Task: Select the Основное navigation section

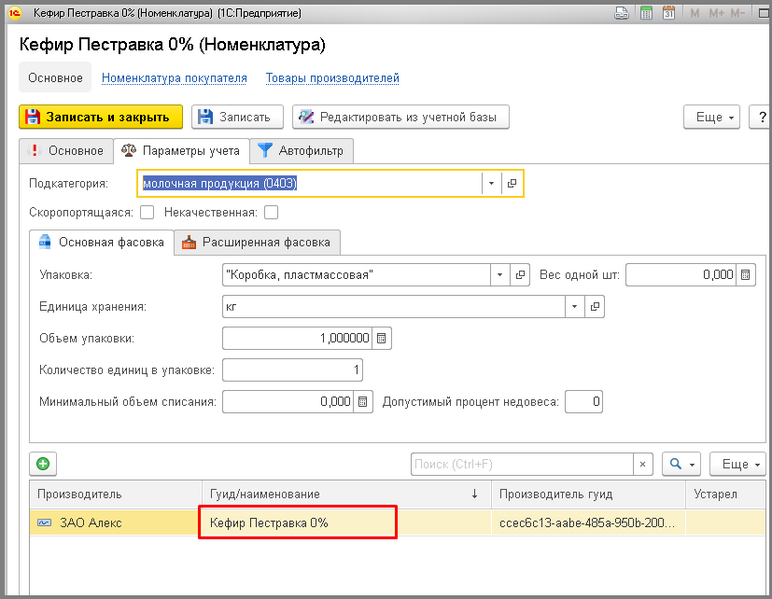Action: tap(55, 78)
